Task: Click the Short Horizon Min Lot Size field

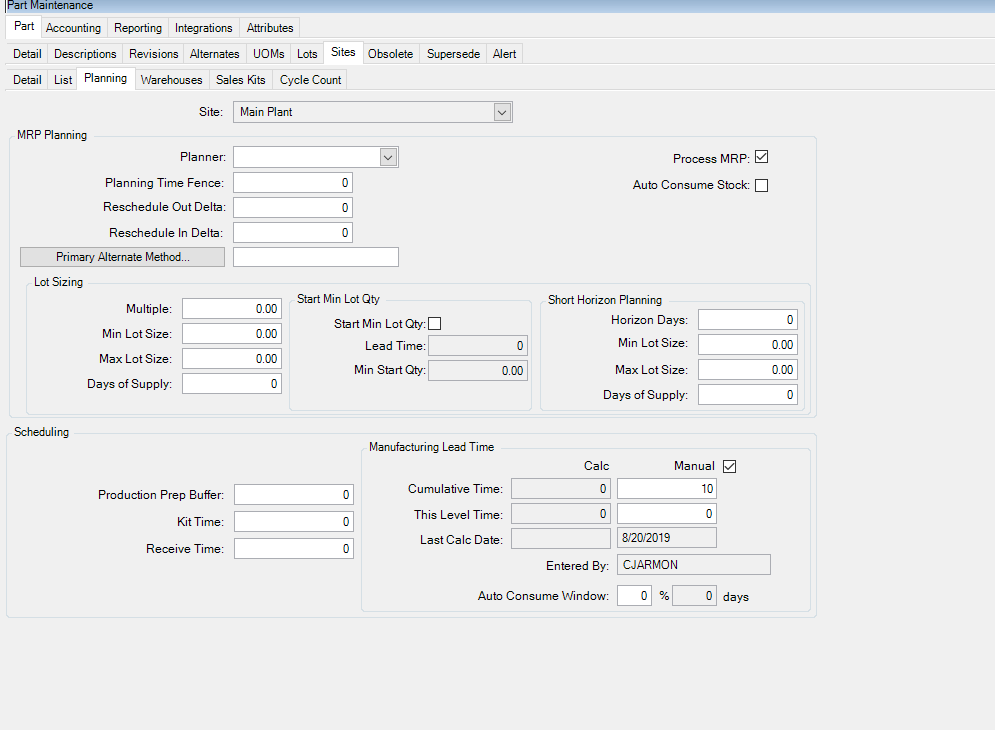Action: tap(748, 345)
